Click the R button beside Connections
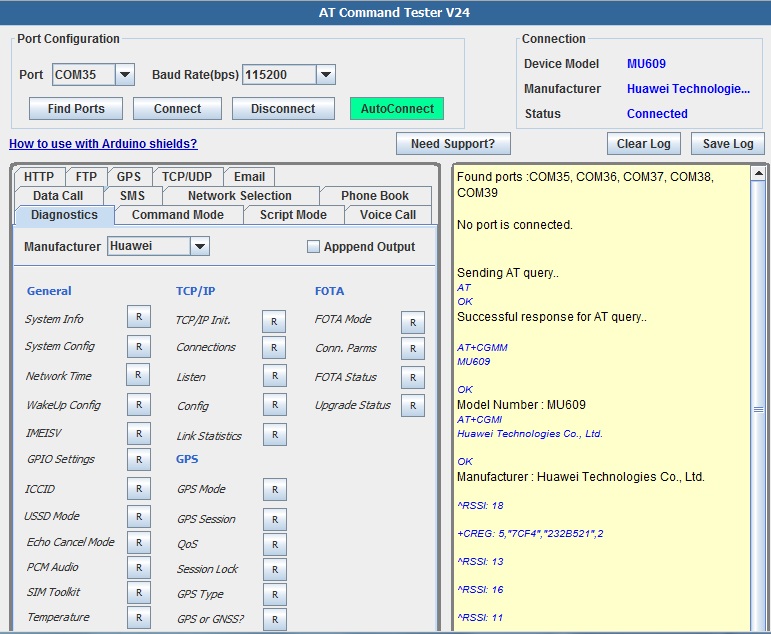The height and width of the screenshot is (634, 771). coord(274,348)
